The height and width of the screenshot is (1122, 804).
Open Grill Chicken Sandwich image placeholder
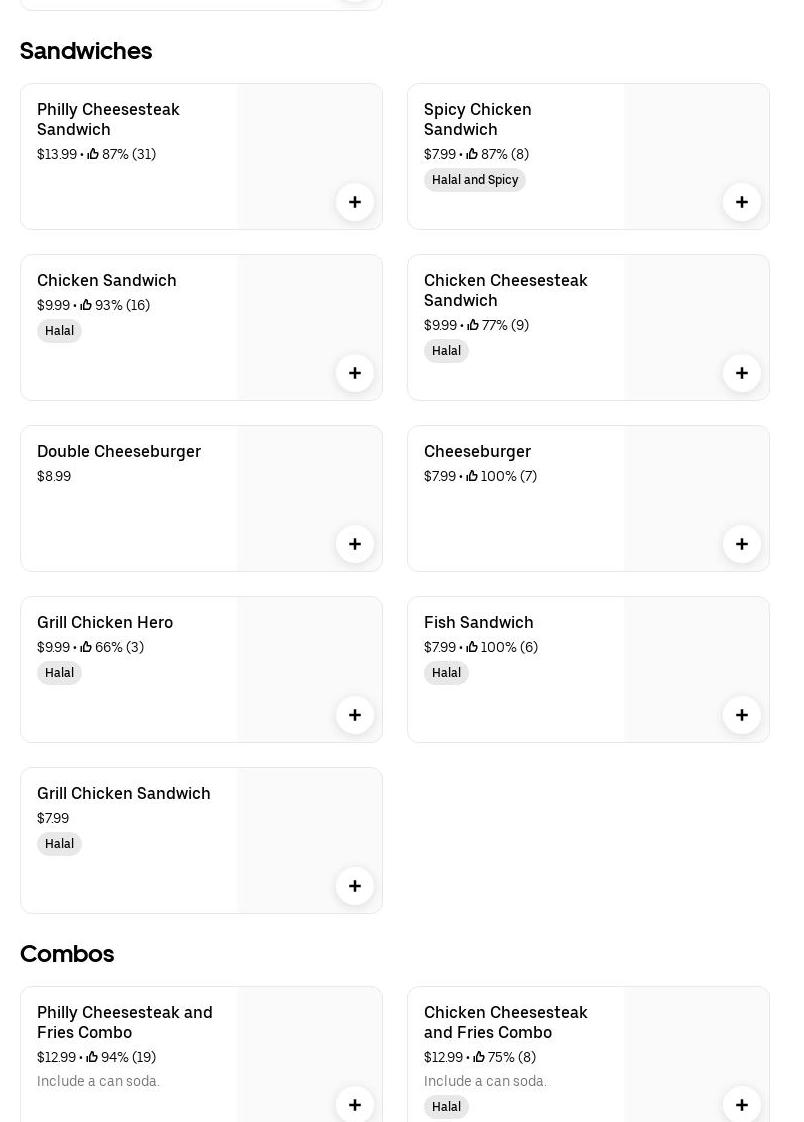309,841
